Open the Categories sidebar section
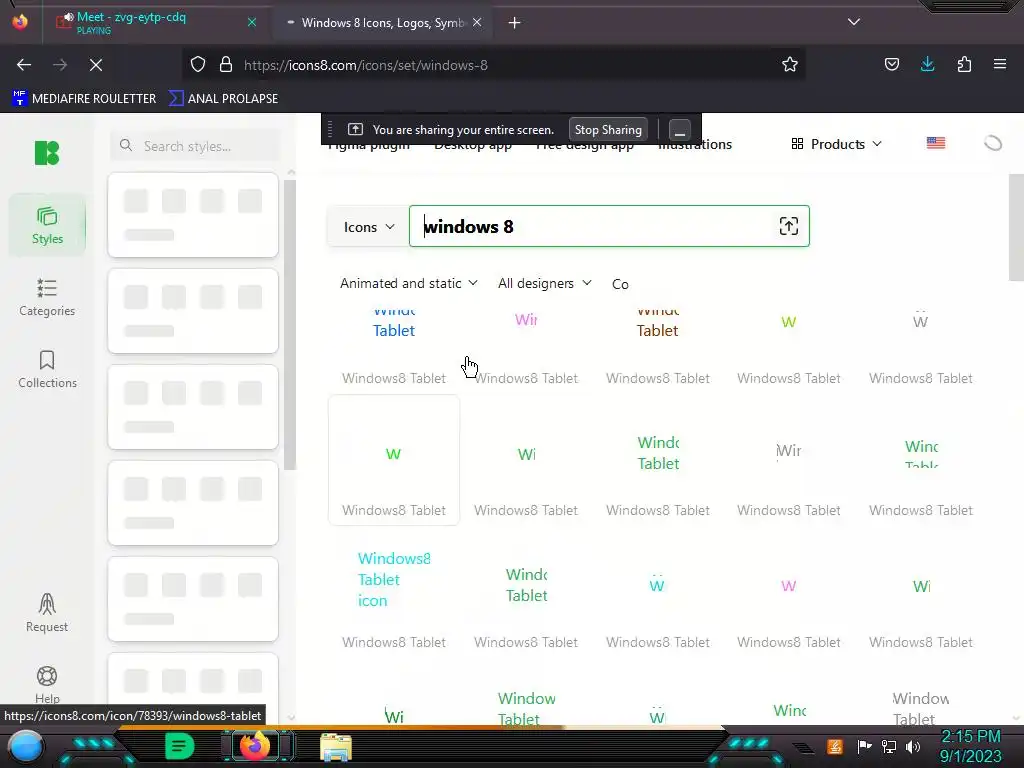The image size is (1024, 768). pos(47,297)
